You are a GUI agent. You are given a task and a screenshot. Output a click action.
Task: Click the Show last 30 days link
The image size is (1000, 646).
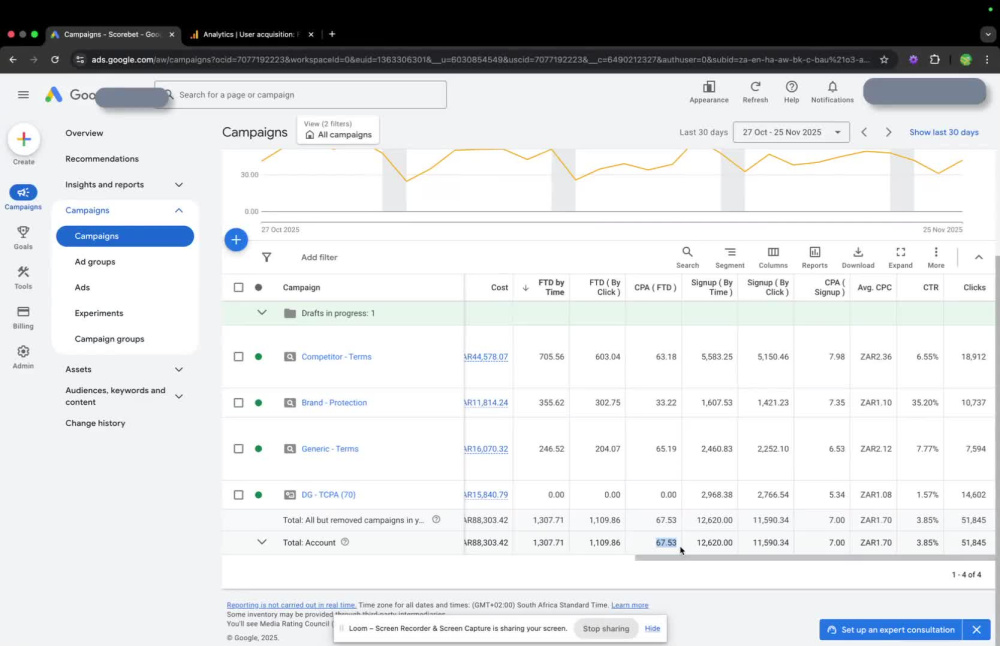pyautogui.click(x=943, y=132)
